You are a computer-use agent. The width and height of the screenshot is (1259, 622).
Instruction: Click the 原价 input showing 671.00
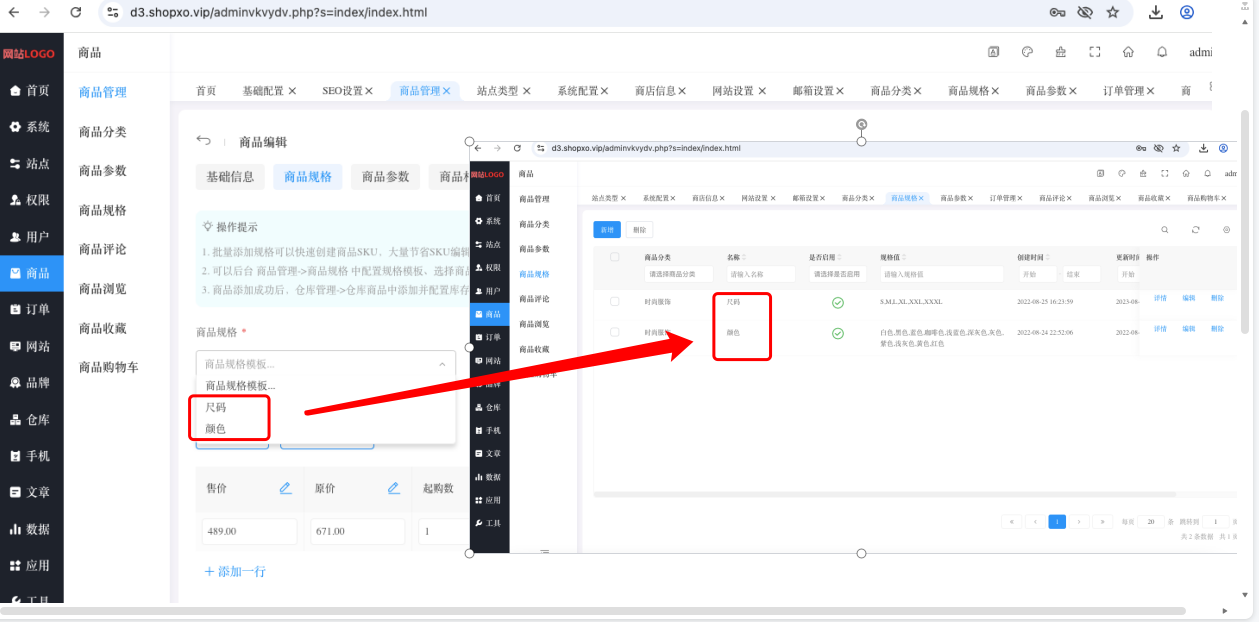tap(358, 531)
